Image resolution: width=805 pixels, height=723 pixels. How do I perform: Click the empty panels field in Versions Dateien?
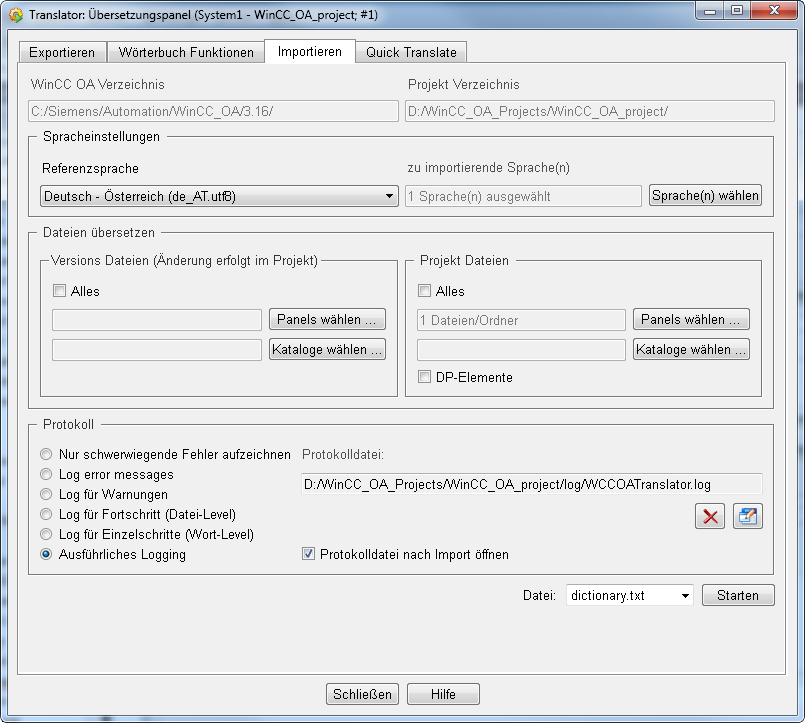pos(157,320)
